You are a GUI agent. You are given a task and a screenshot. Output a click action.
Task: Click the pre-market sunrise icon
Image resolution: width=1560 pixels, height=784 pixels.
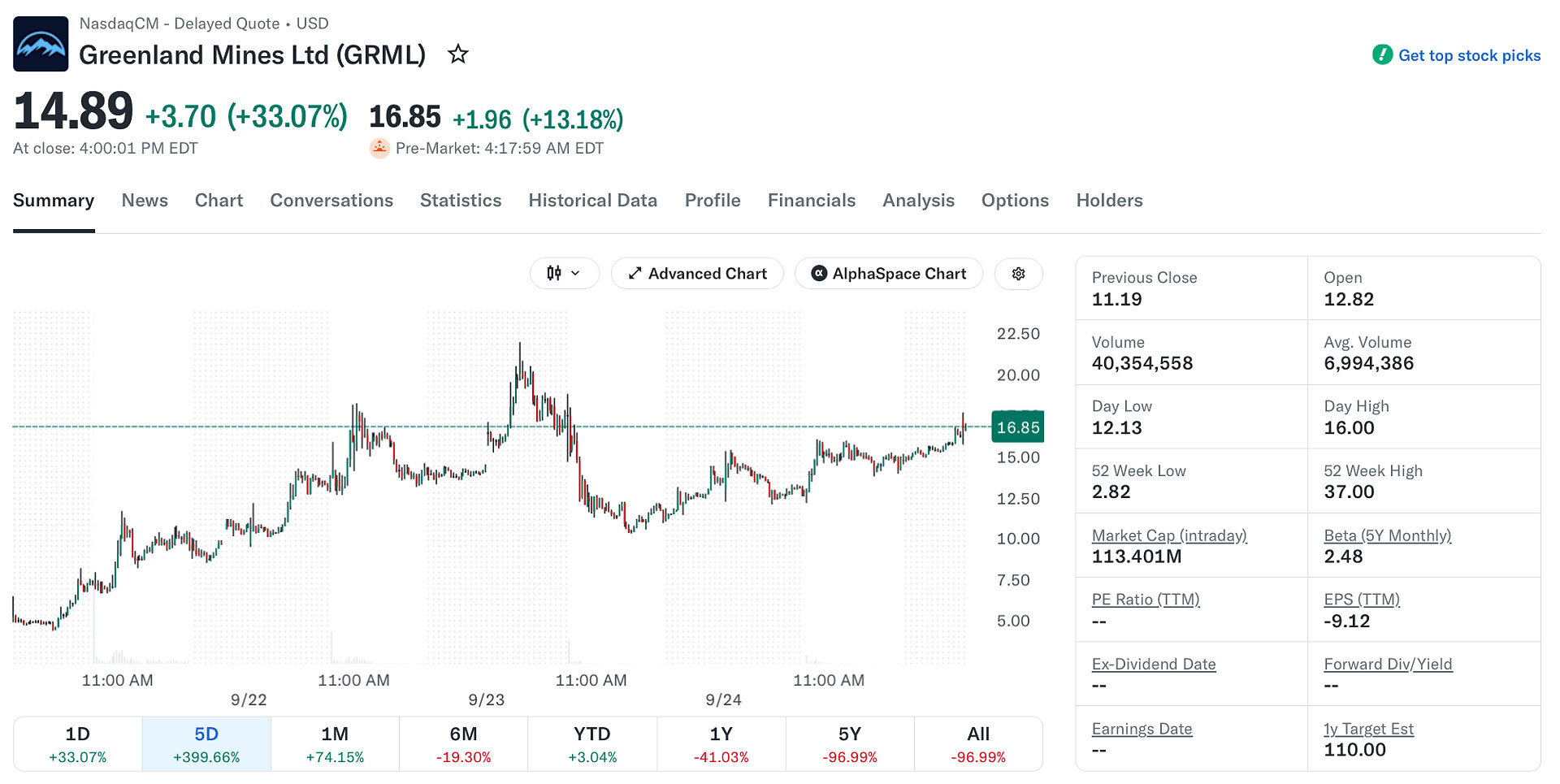[379, 148]
